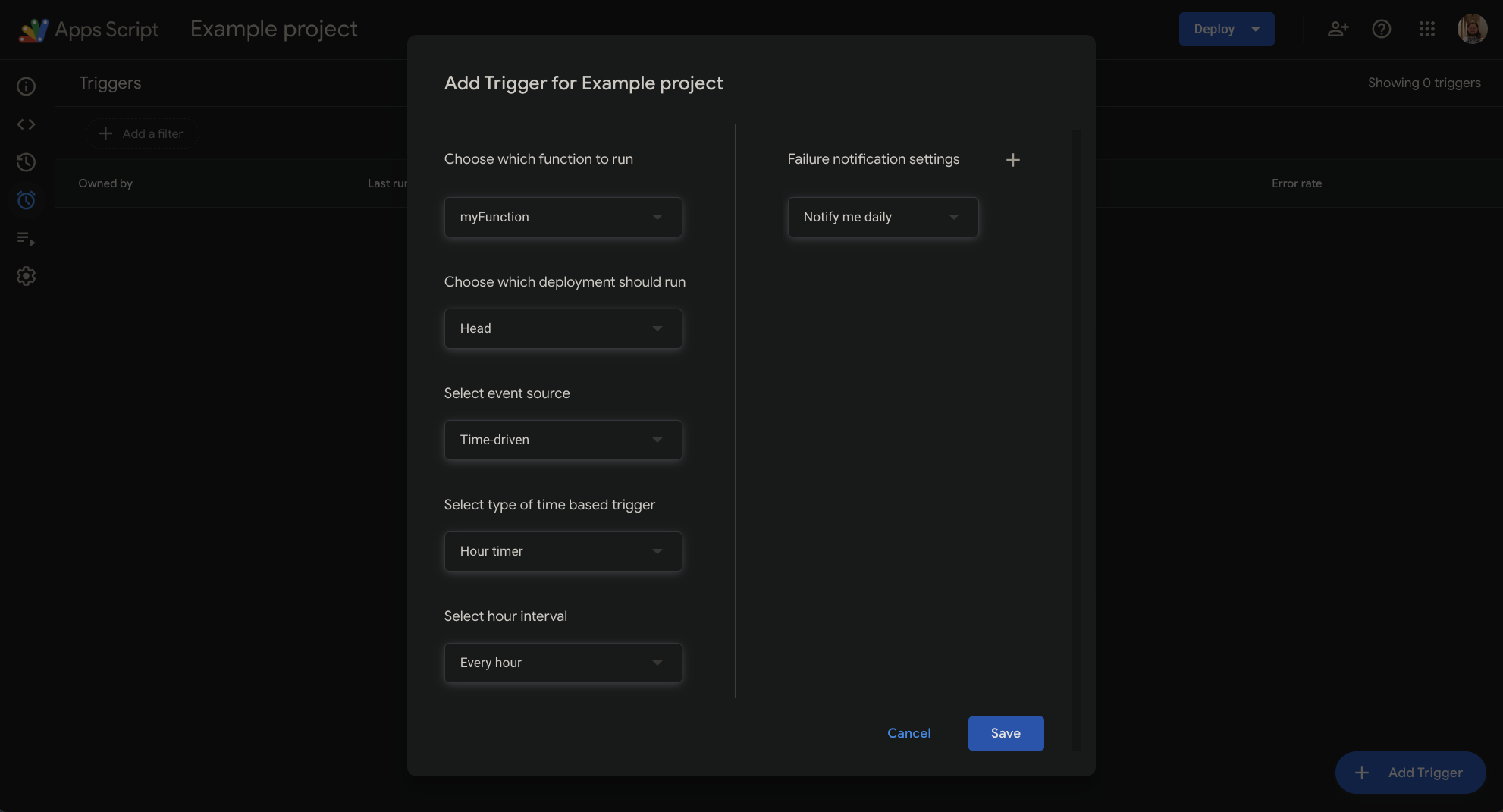Screen dimensions: 1503x812
Task: Open the Editor from the left sidebar
Action: click(26, 124)
